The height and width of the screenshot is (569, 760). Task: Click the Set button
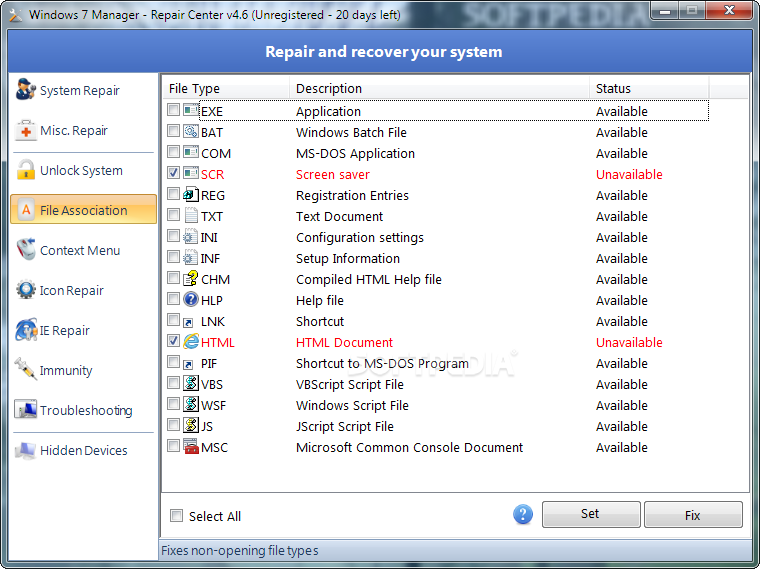pyautogui.click(x=590, y=514)
